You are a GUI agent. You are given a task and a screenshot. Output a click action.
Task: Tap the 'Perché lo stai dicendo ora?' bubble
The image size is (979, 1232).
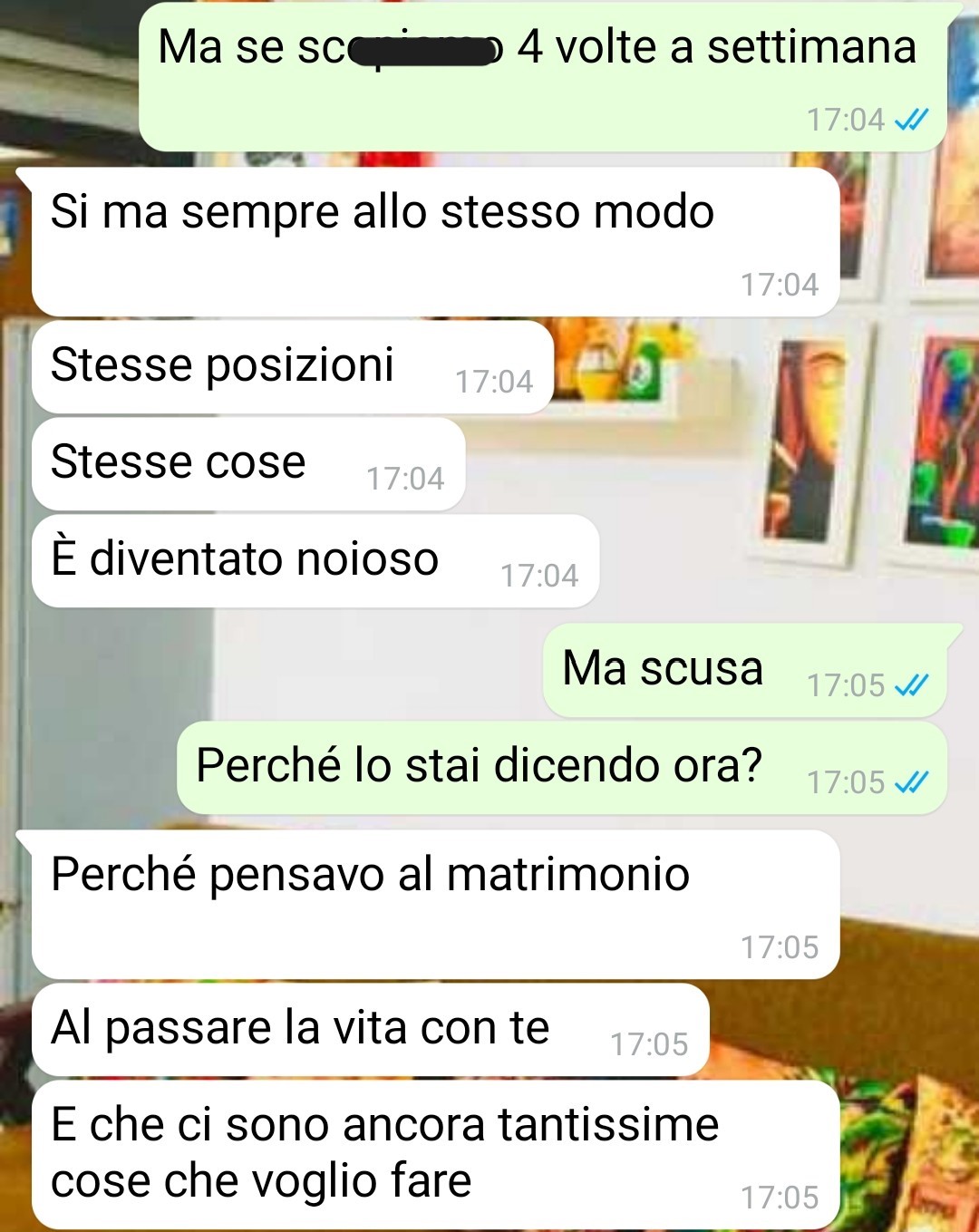562,768
